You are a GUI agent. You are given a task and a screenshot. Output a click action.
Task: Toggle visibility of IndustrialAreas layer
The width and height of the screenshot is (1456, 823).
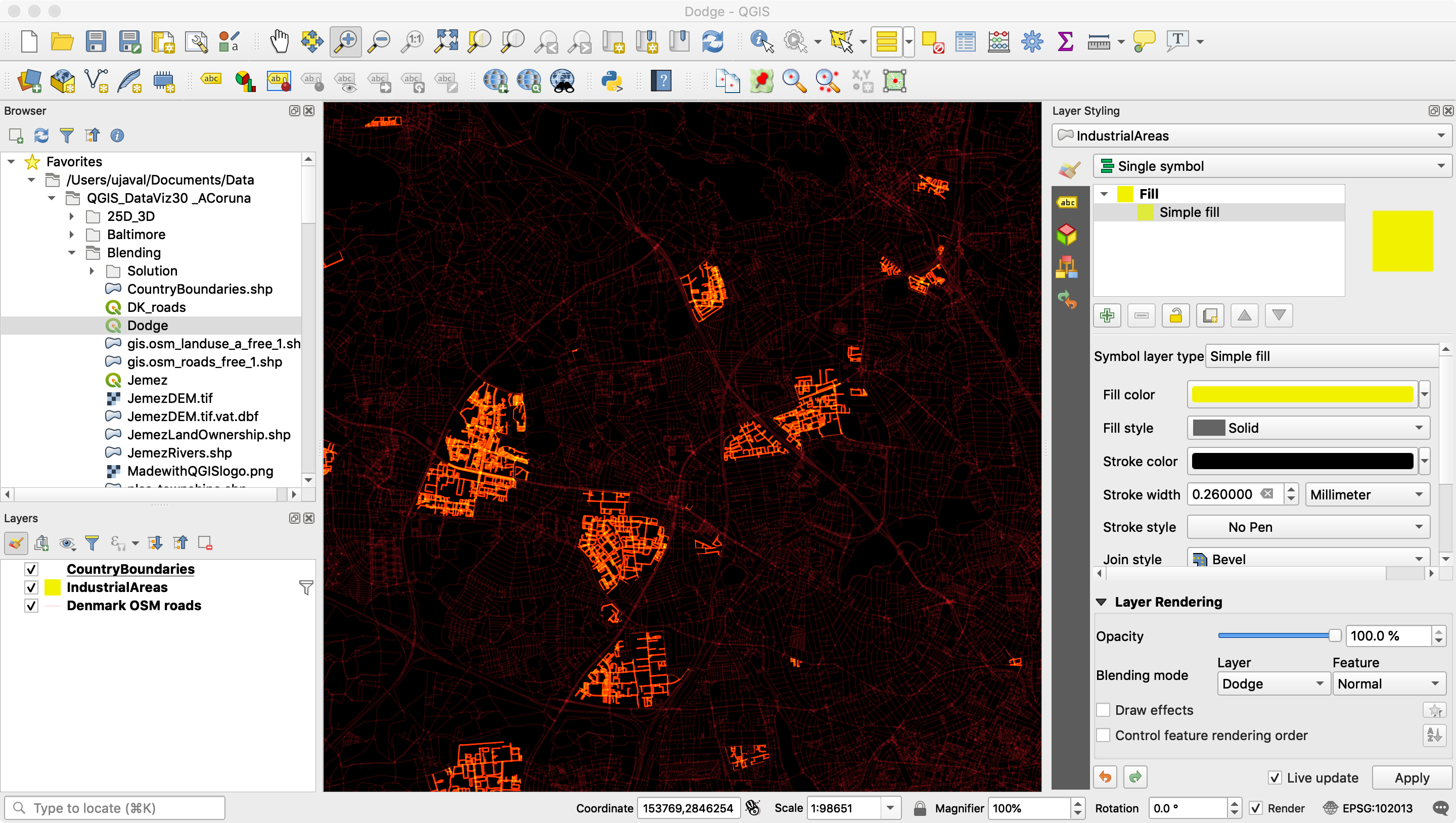pyautogui.click(x=31, y=587)
